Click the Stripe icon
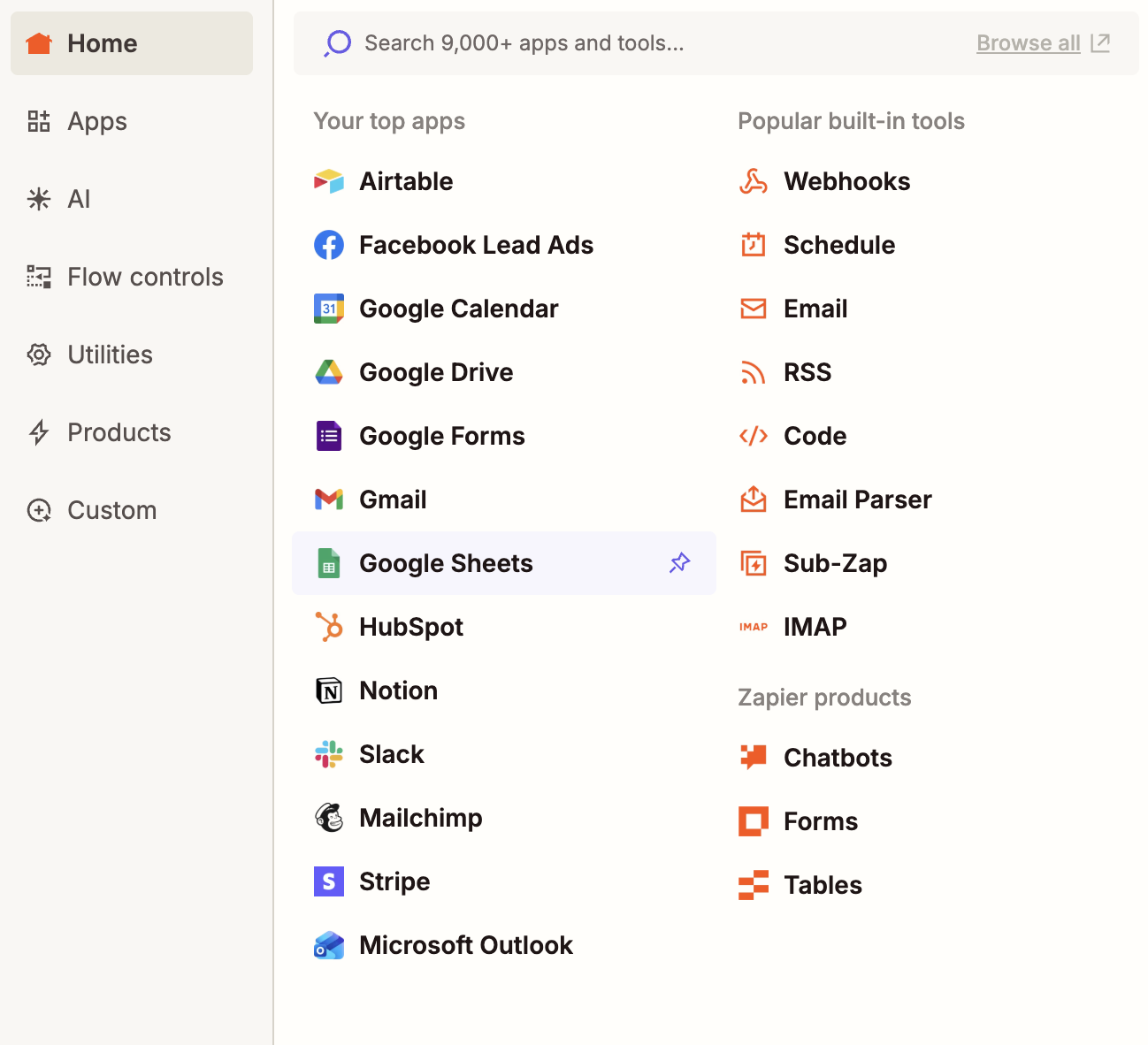The image size is (1148, 1045). (329, 881)
